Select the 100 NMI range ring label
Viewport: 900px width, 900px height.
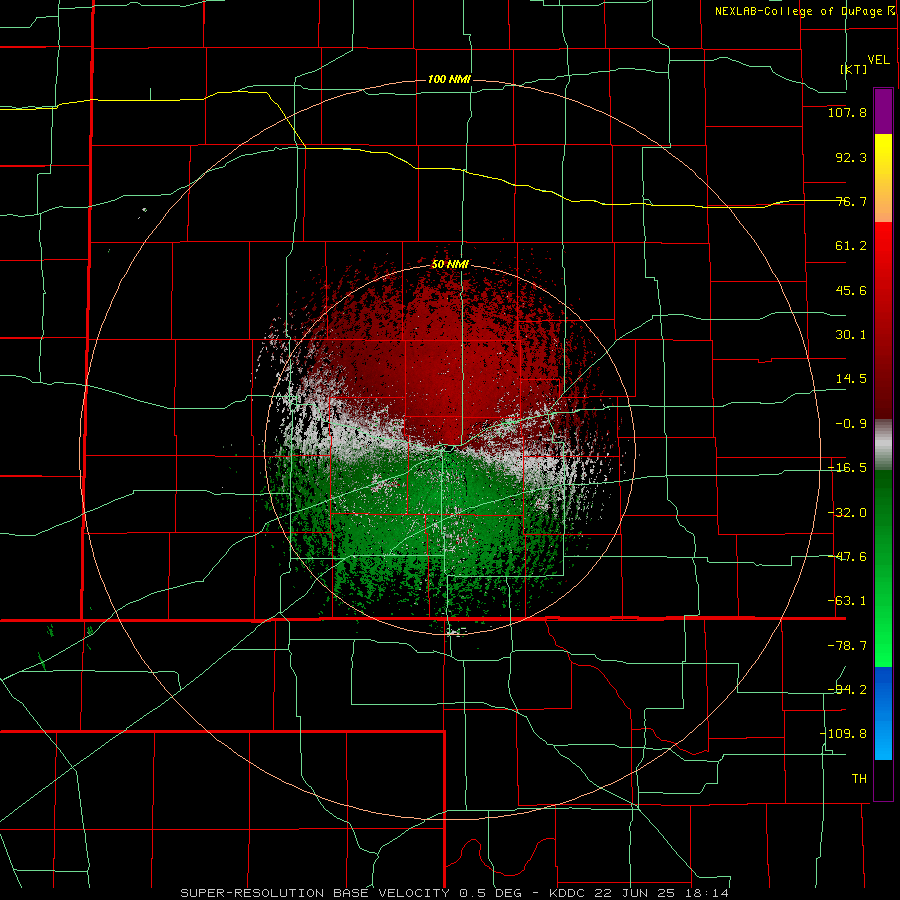click(x=449, y=79)
